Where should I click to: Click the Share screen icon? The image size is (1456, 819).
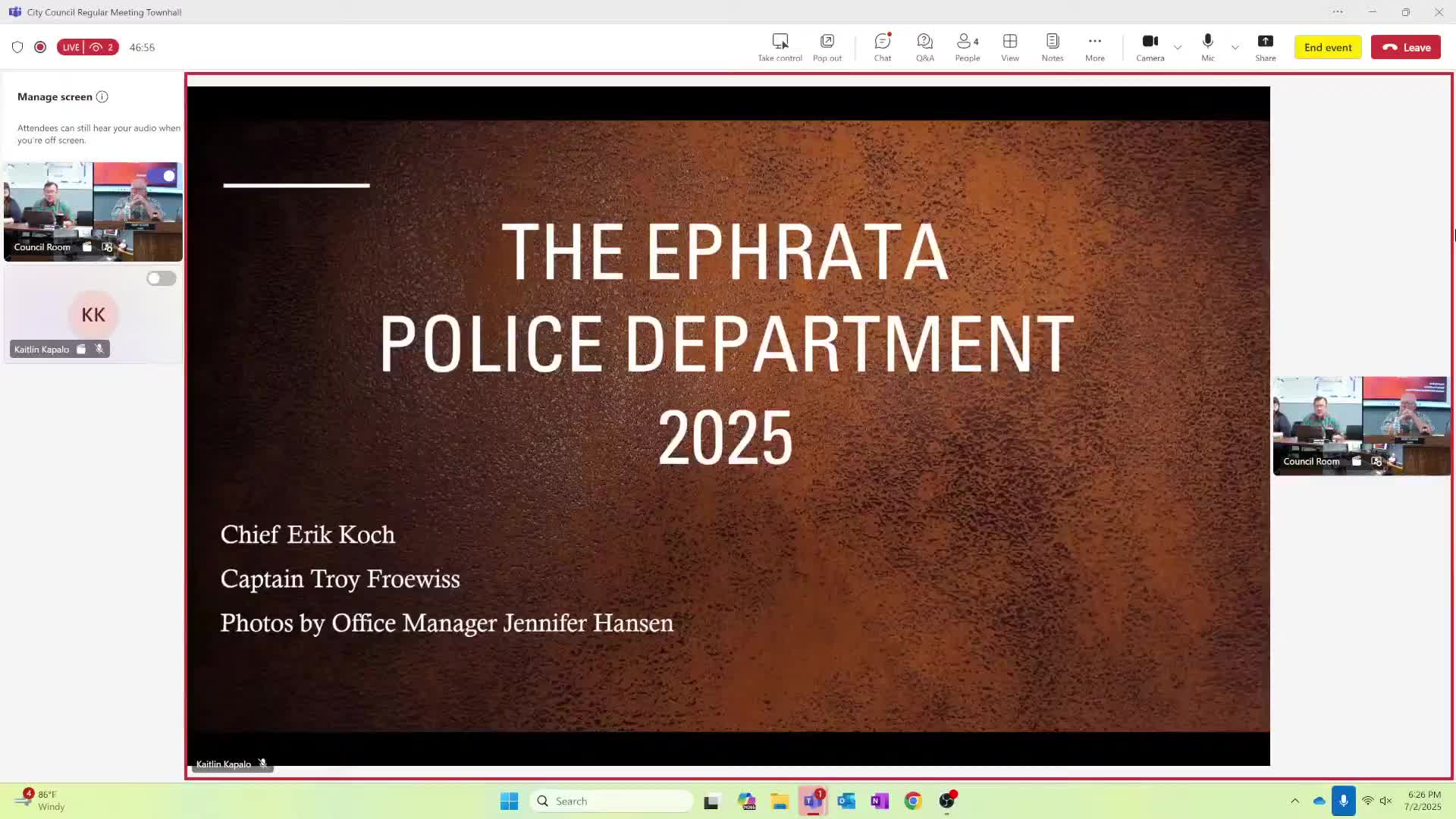(1265, 47)
